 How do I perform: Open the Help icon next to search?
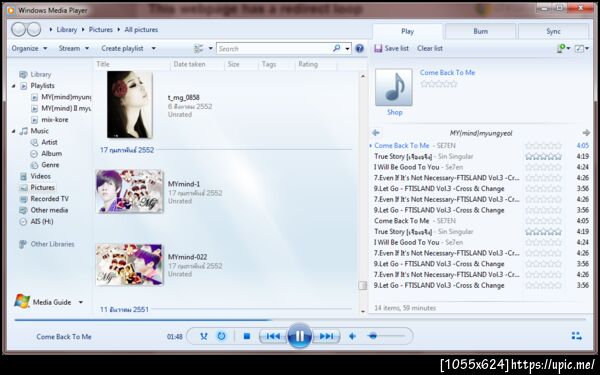click(x=359, y=48)
